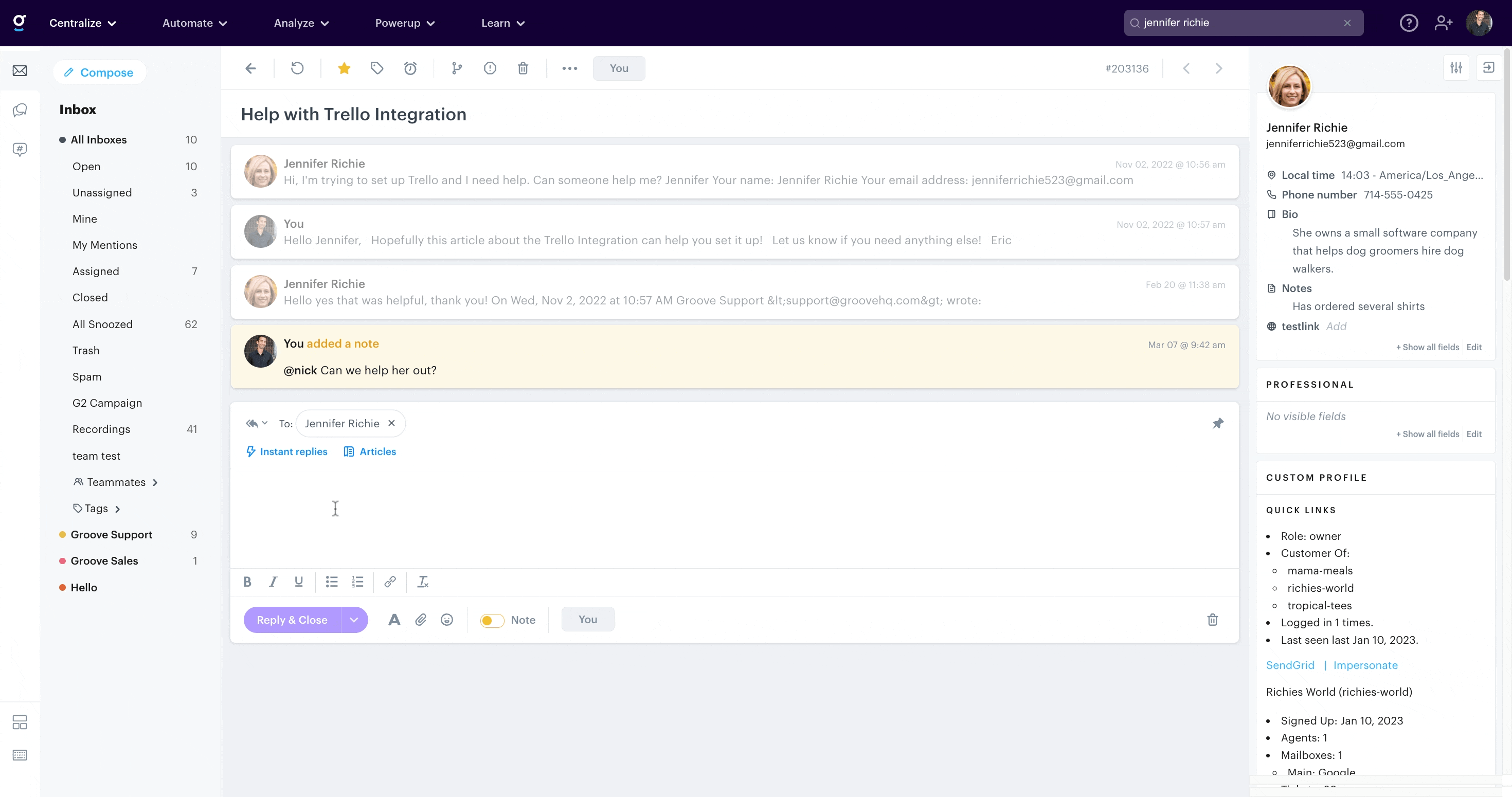The width and height of the screenshot is (1512, 797).
Task: Snooze conversation with the clock icon
Action: [410, 69]
